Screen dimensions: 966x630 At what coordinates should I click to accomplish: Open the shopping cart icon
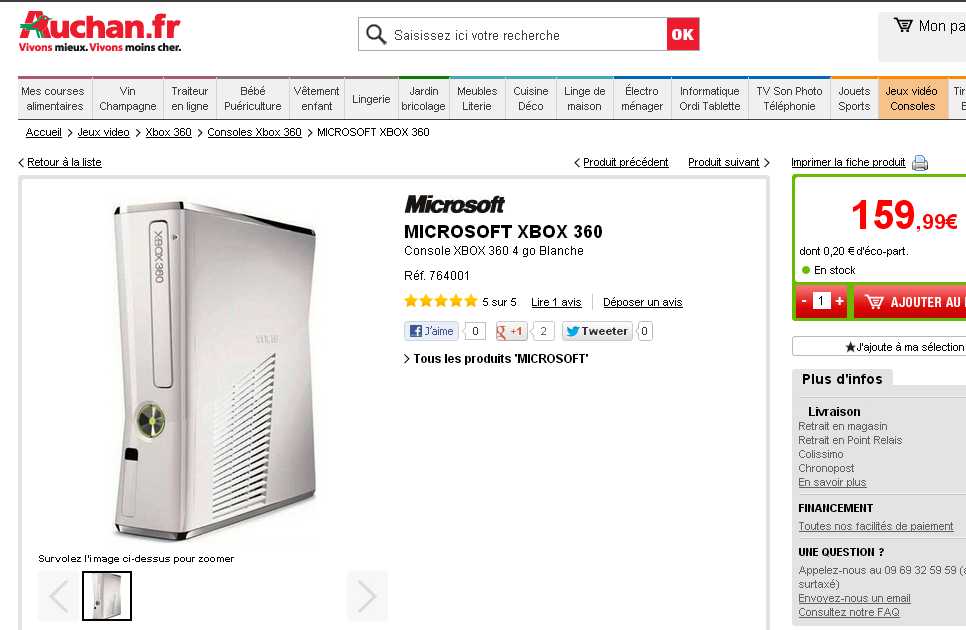point(903,25)
